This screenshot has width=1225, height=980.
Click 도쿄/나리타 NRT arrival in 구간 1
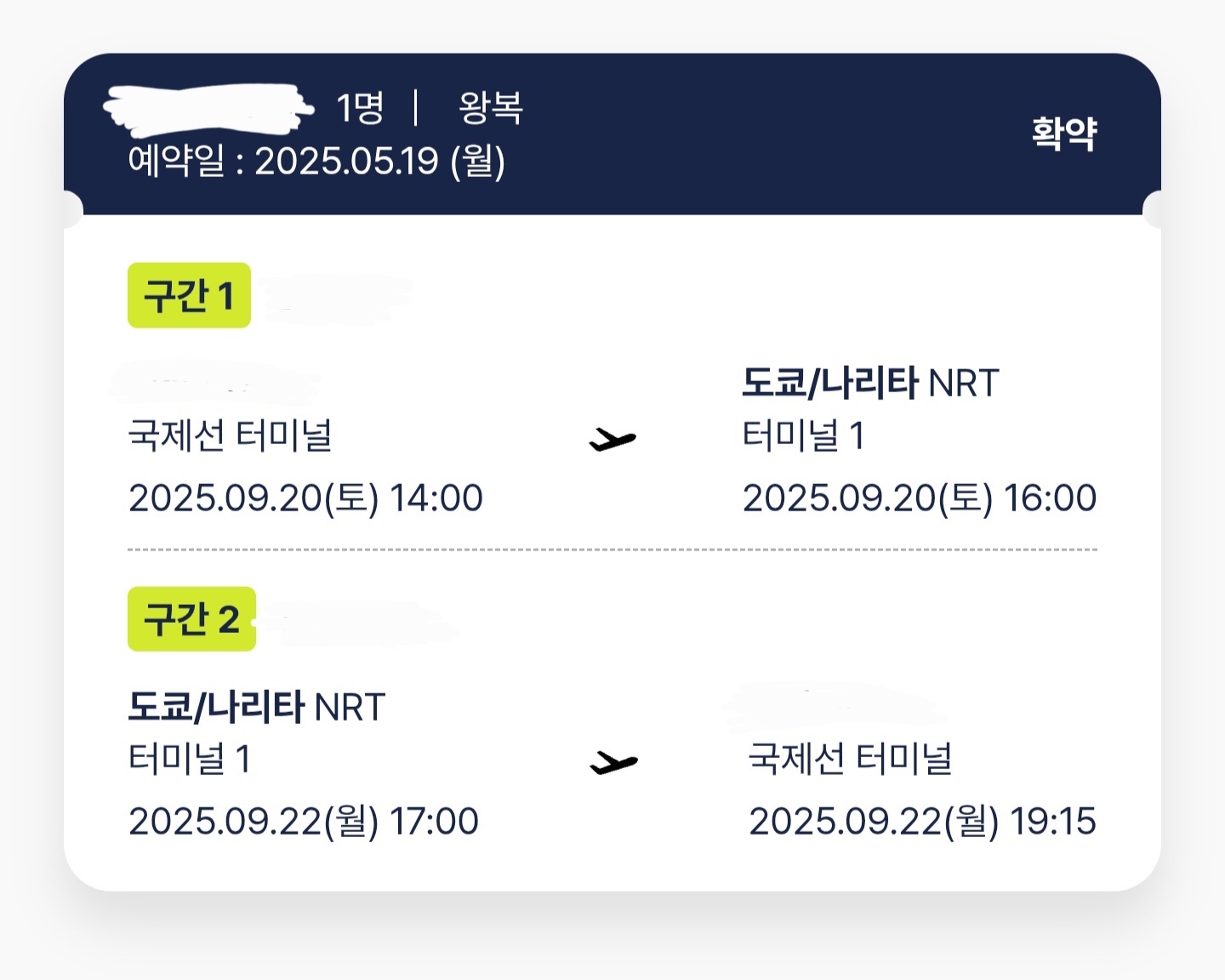[x=870, y=383]
